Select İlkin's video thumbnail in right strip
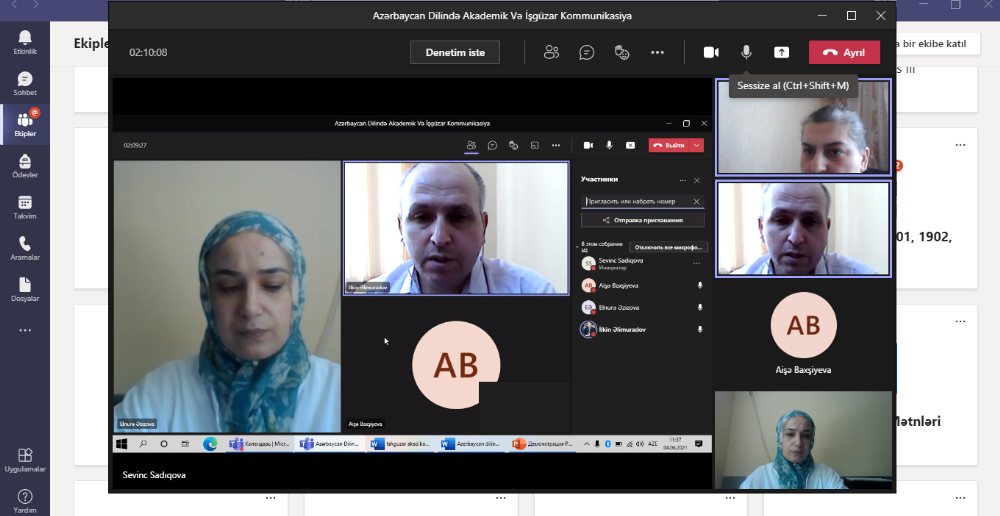Viewport: 1000px width, 516px height. [803, 229]
